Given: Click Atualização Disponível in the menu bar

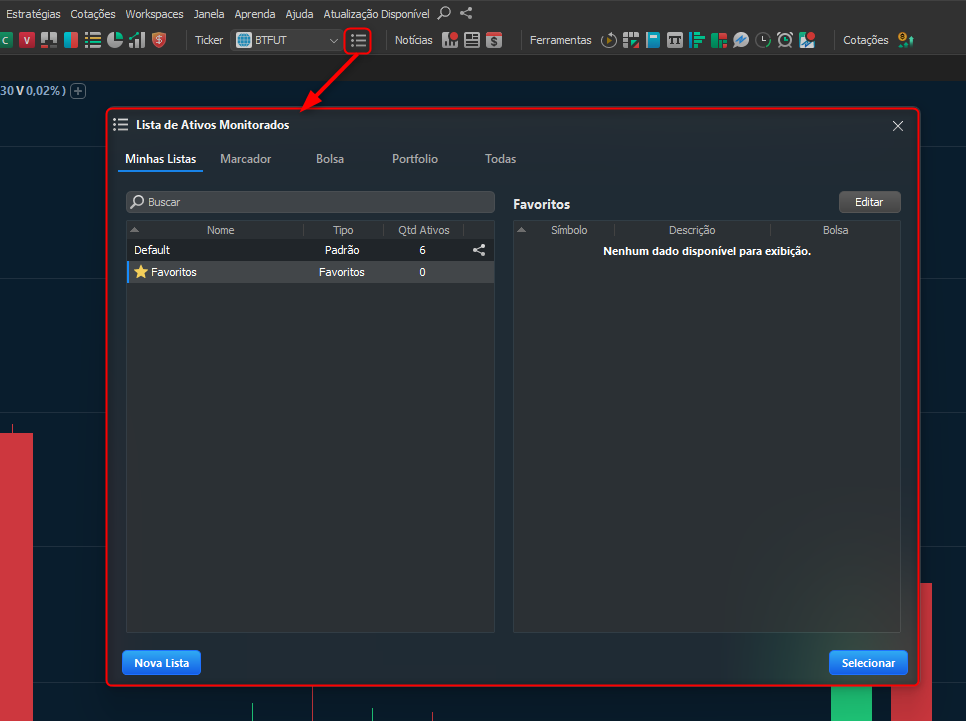Looking at the screenshot, I should [x=376, y=14].
